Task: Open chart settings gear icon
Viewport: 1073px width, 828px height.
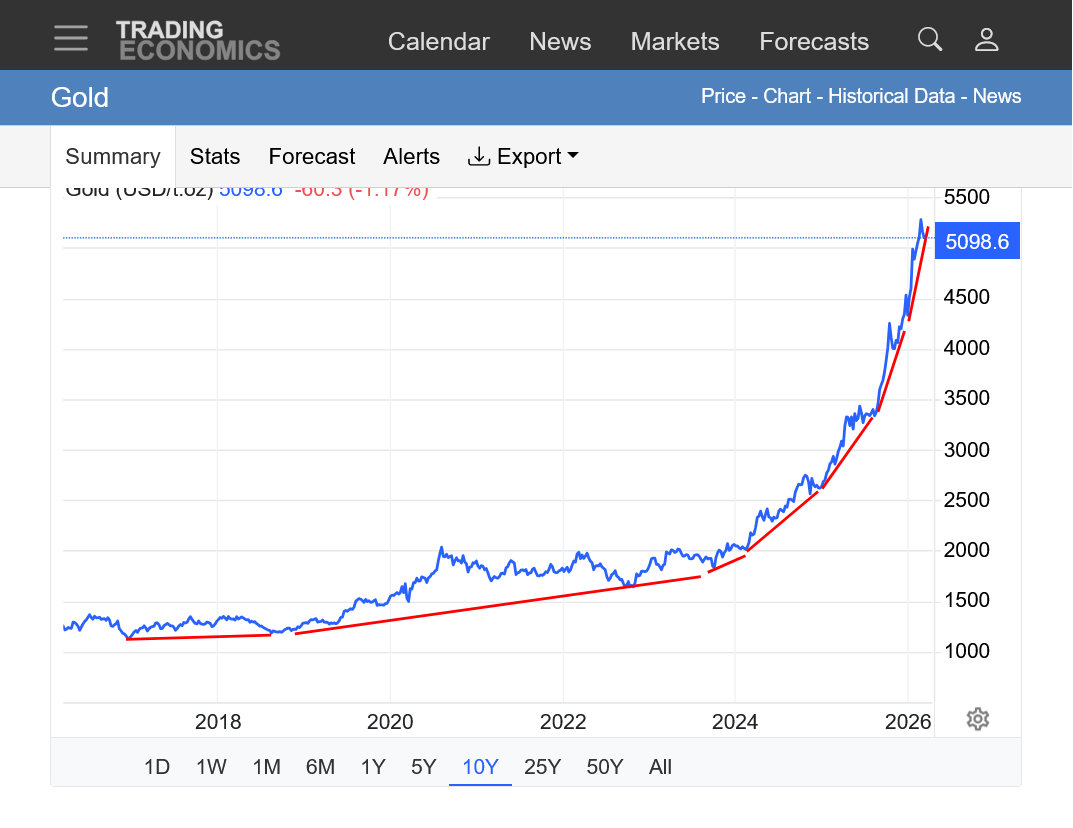Action: click(978, 719)
